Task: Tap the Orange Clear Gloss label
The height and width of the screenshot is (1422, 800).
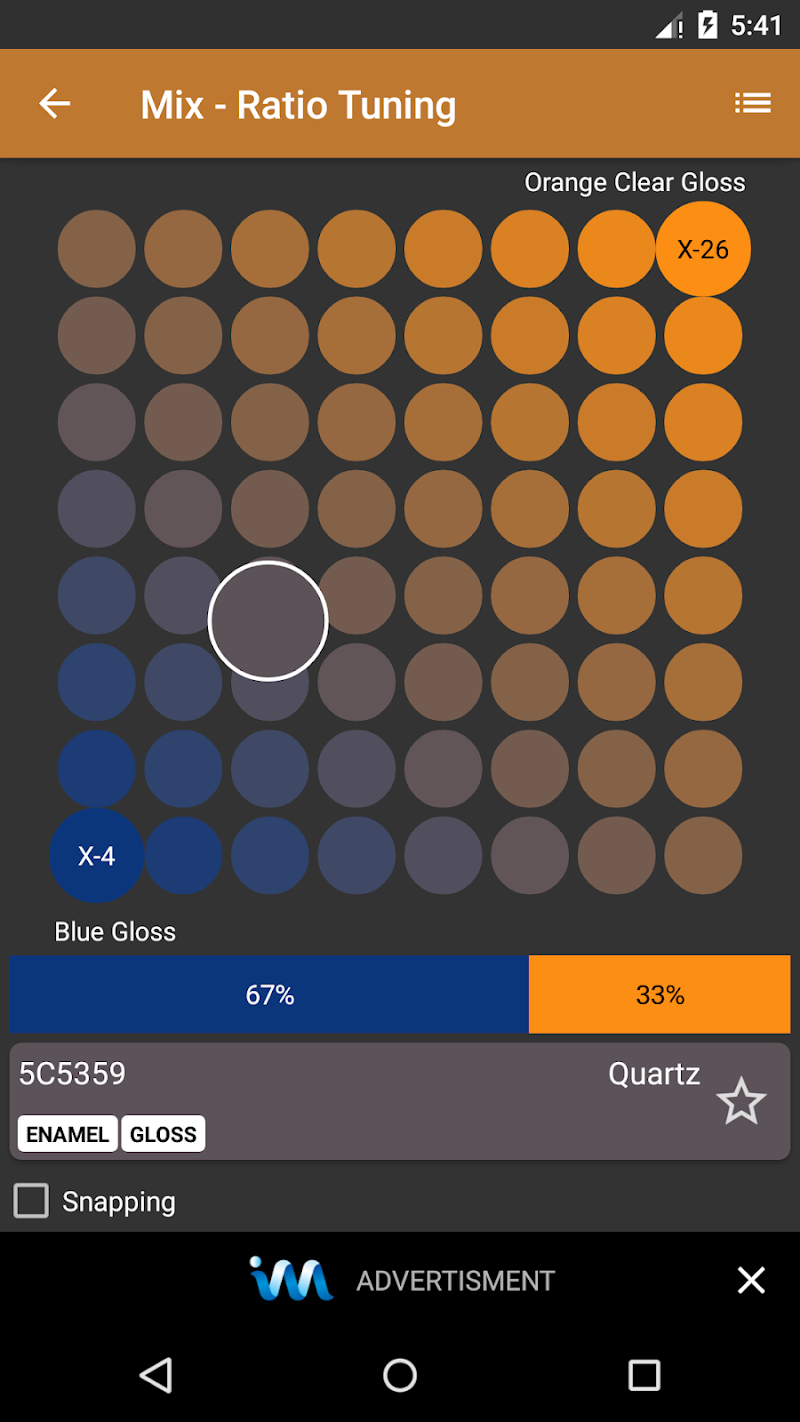Action: tap(635, 182)
